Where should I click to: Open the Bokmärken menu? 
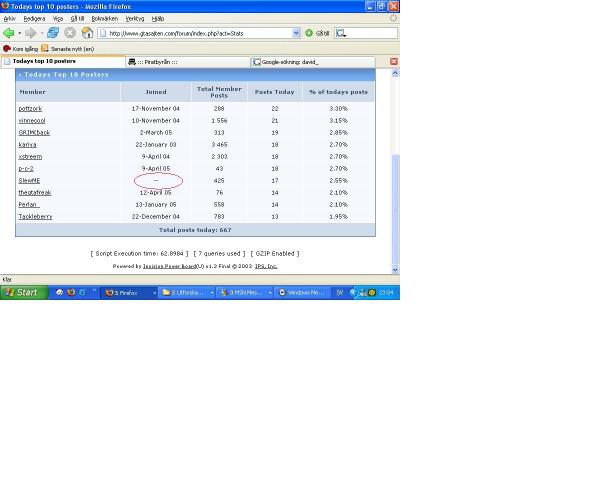(x=104, y=18)
